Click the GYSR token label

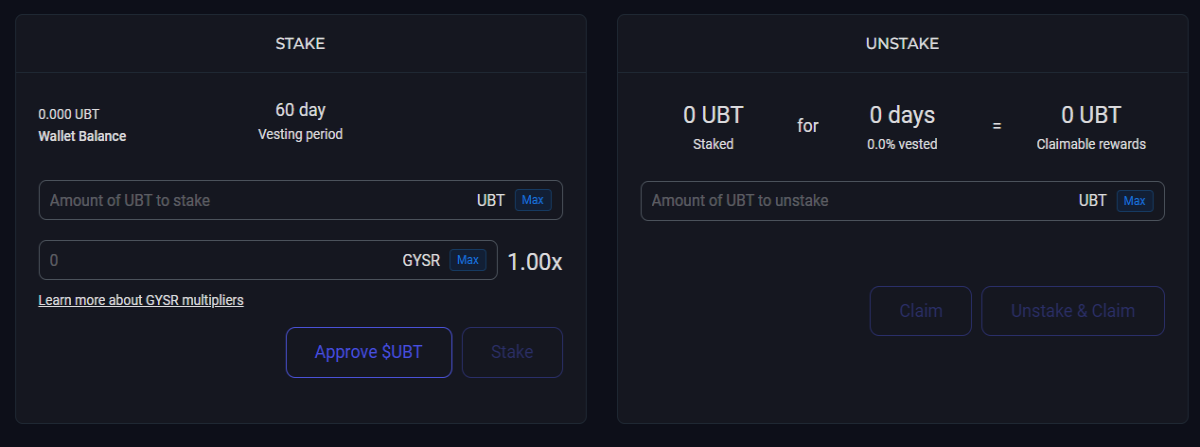point(421,261)
